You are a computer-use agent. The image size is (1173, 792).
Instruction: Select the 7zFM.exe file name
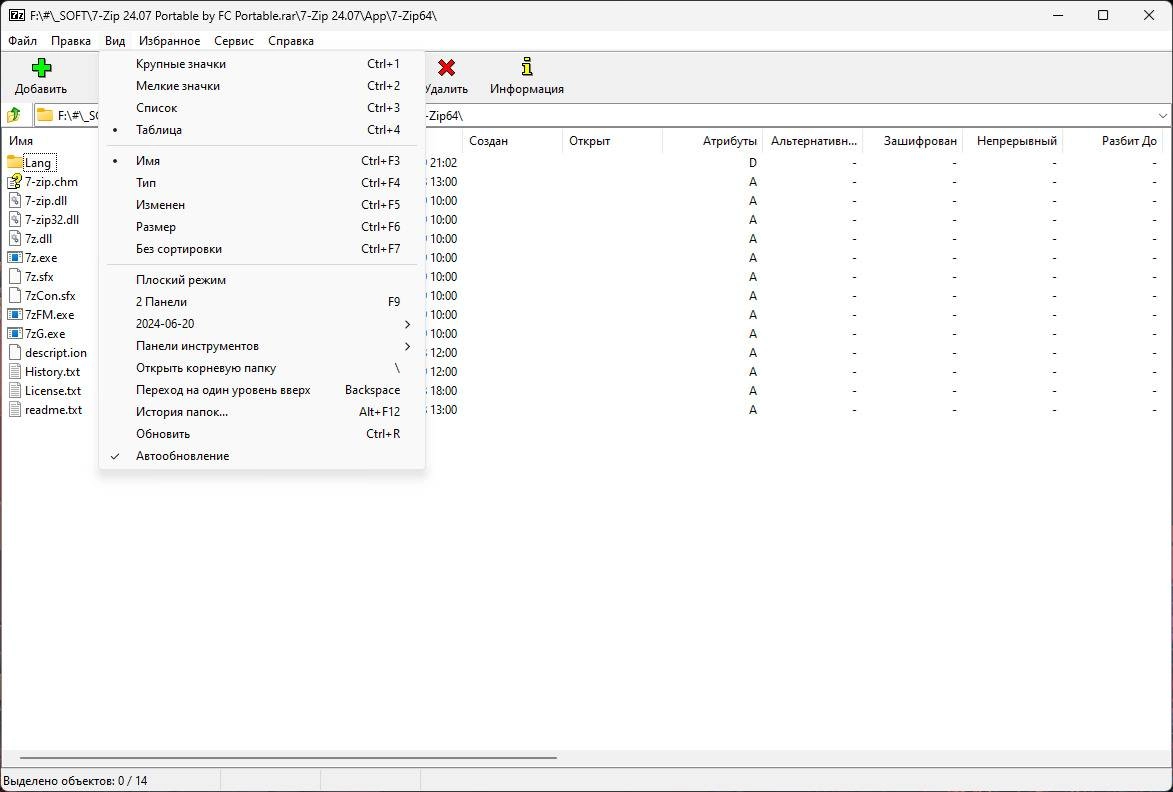click(x=49, y=315)
